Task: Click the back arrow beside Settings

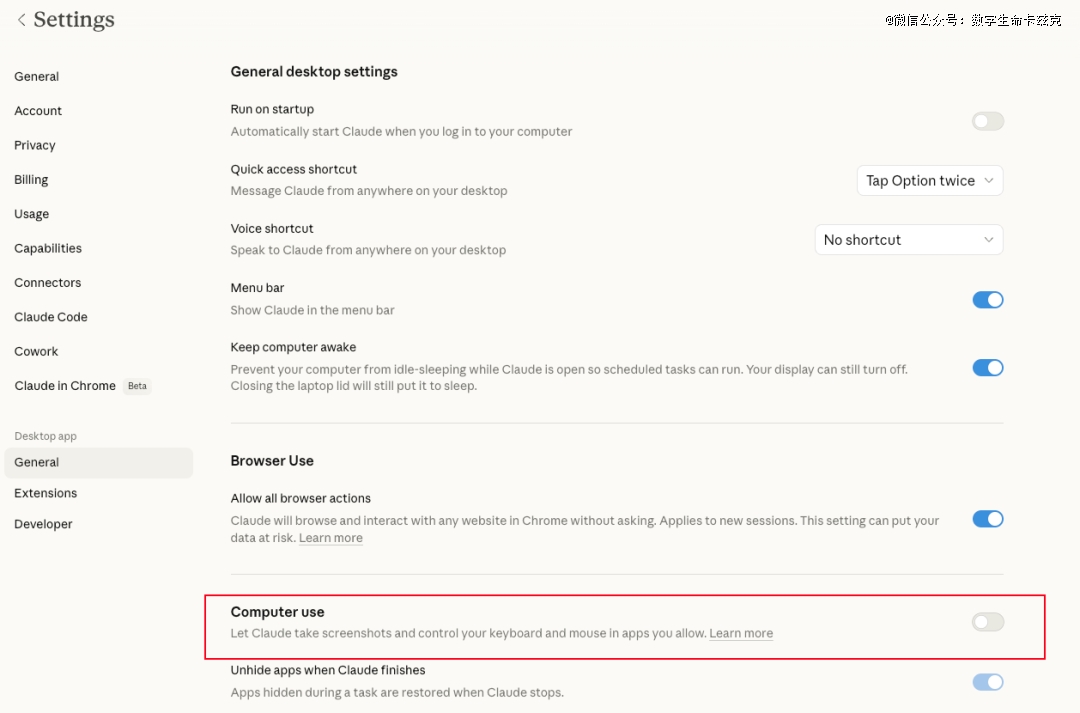Action: (21, 20)
